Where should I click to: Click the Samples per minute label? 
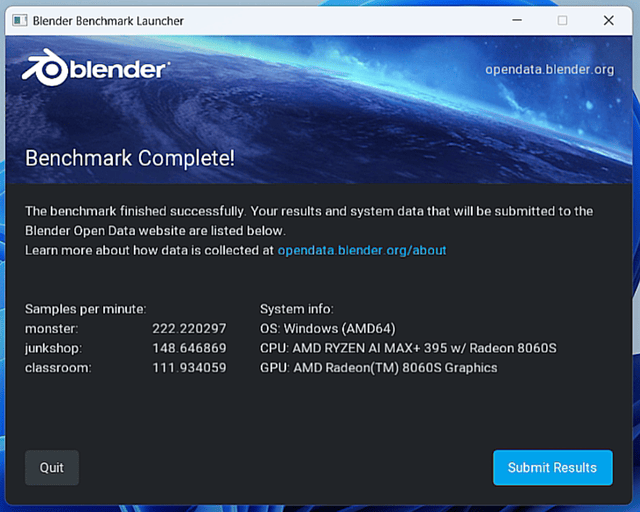point(85,309)
